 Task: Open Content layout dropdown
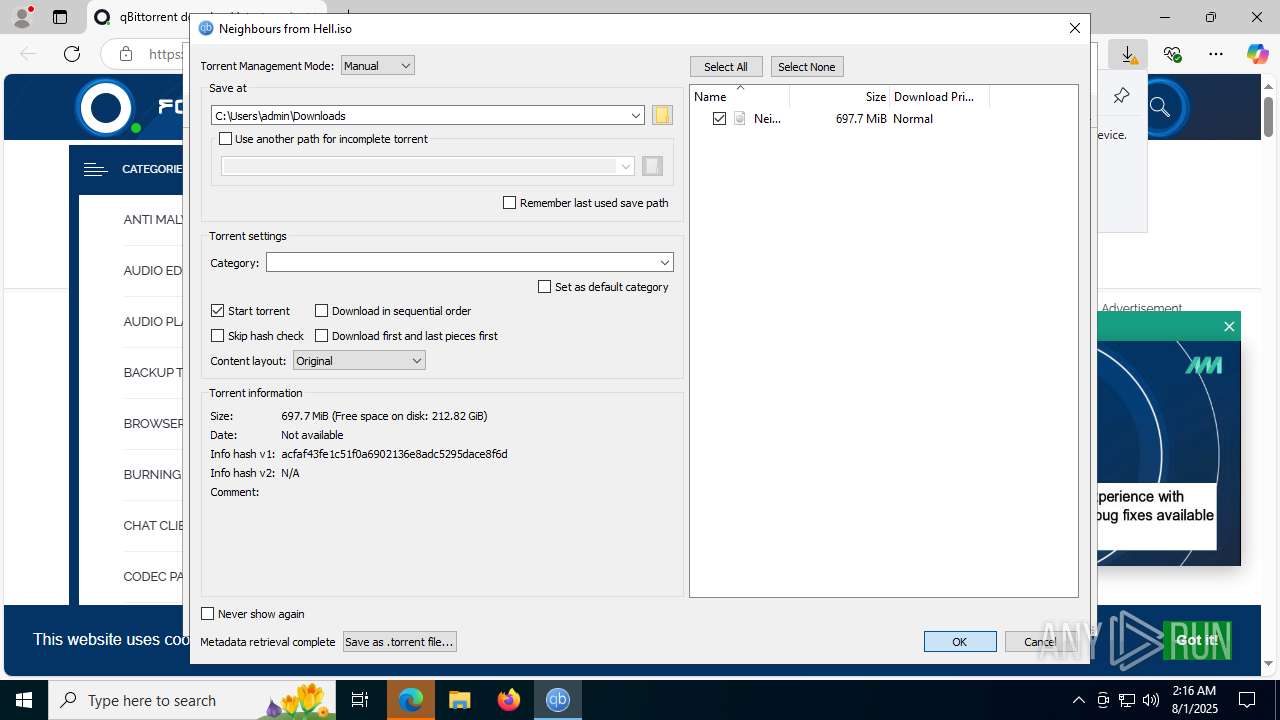click(x=359, y=360)
